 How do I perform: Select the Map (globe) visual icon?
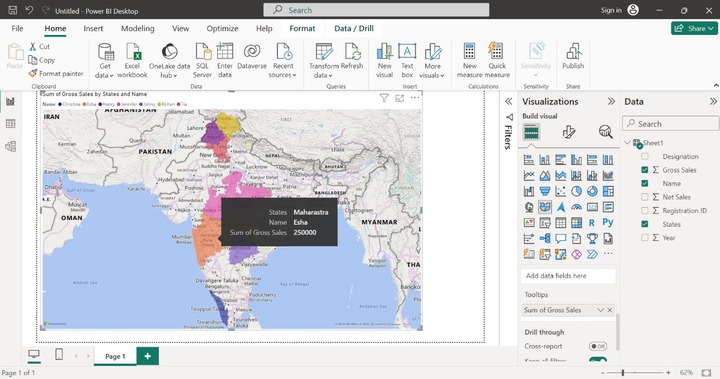(x=529, y=207)
